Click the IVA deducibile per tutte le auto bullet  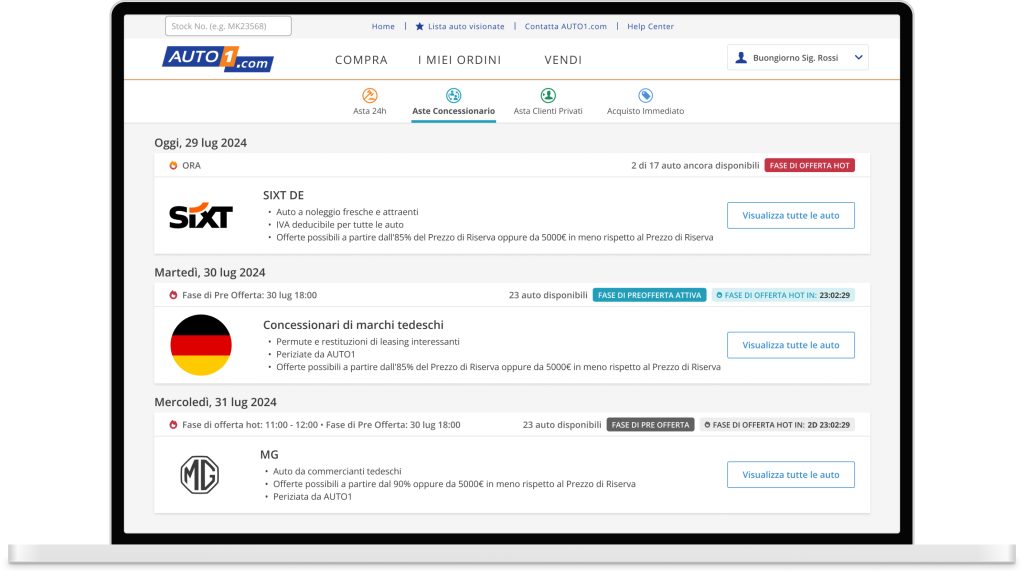(x=340, y=225)
